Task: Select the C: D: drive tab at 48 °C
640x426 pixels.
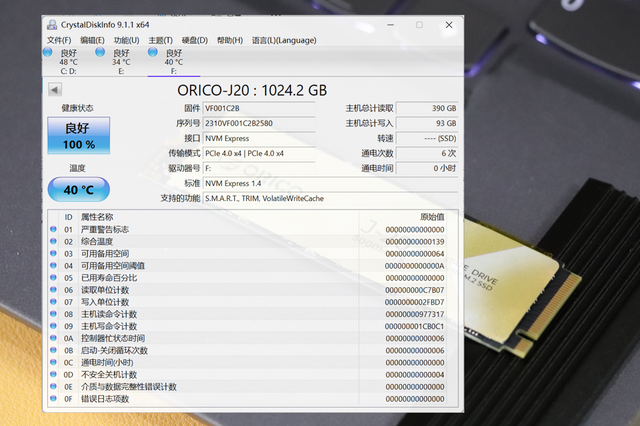Action: point(68,62)
